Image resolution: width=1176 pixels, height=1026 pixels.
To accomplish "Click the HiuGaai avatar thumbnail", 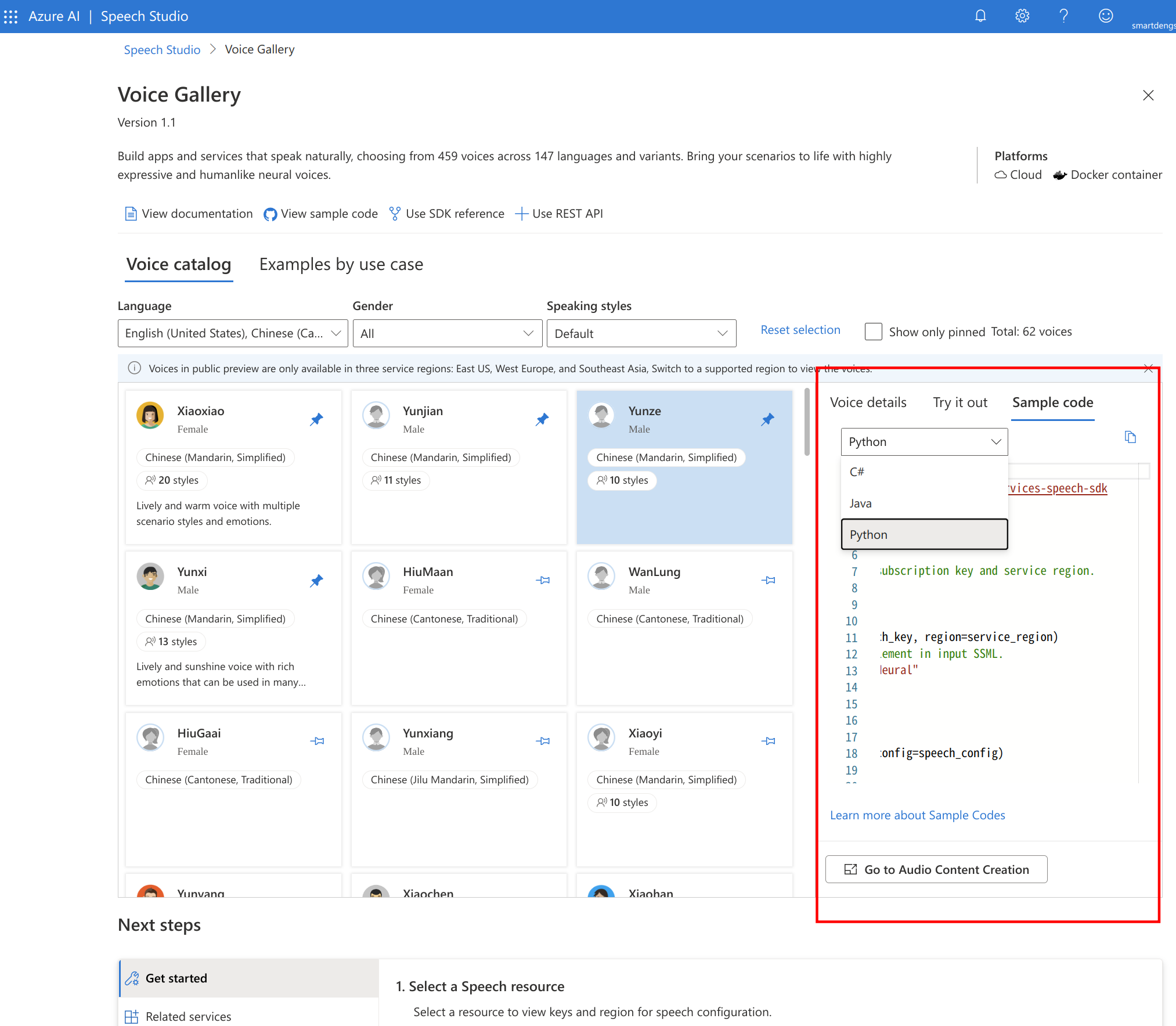I will [x=150, y=737].
